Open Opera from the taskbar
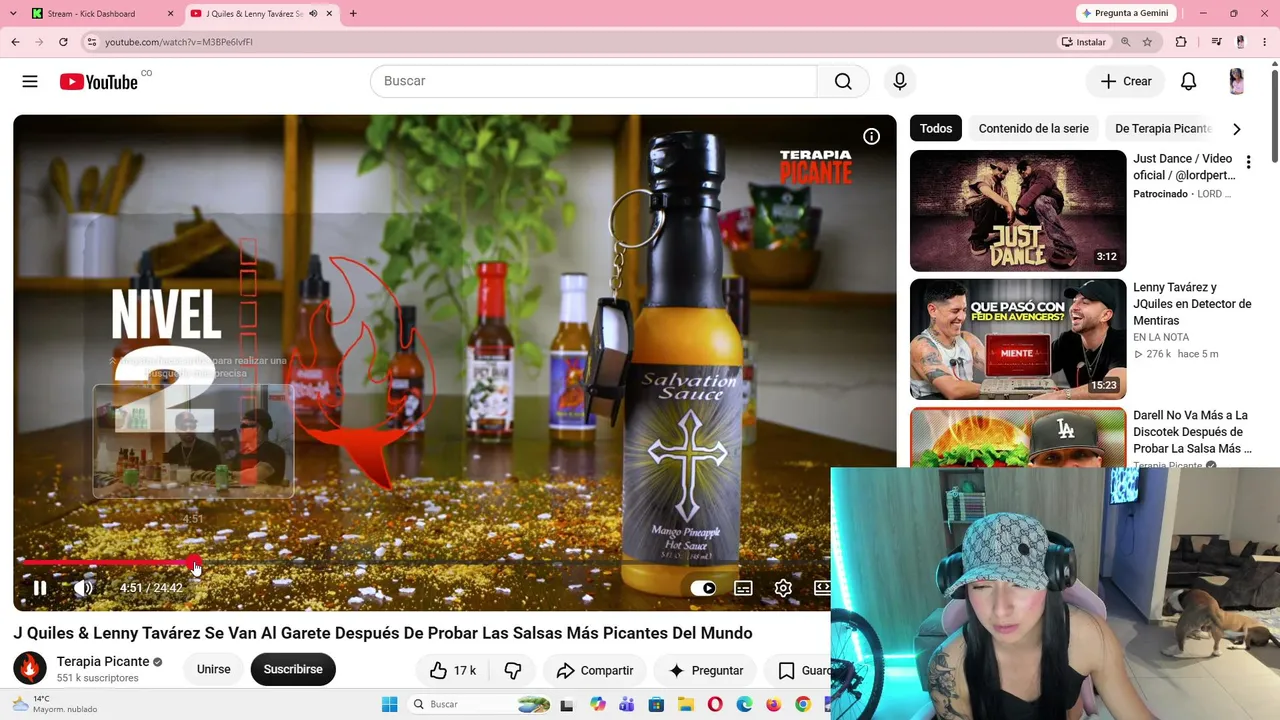 (x=715, y=704)
